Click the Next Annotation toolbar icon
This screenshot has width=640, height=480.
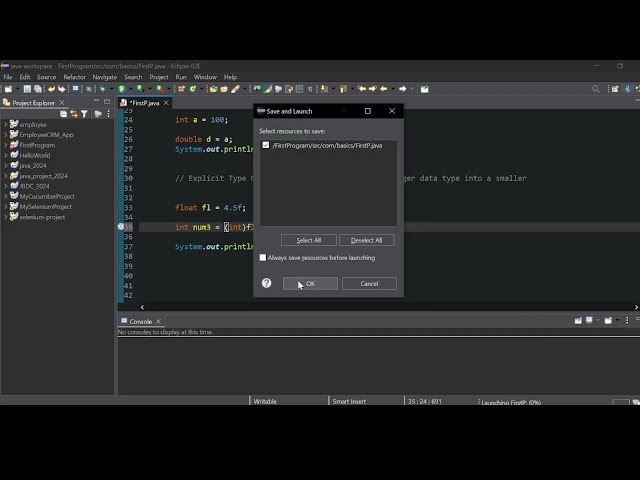point(324,89)
